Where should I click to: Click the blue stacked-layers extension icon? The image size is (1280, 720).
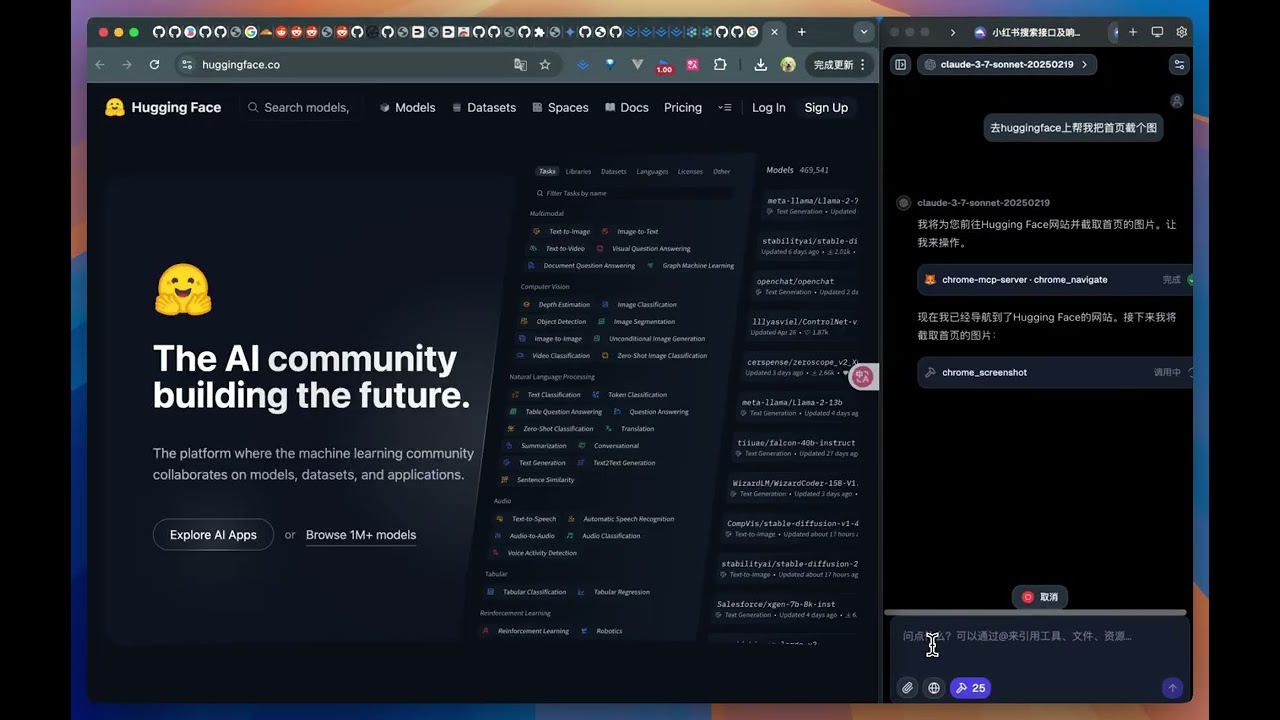point(583,64)
